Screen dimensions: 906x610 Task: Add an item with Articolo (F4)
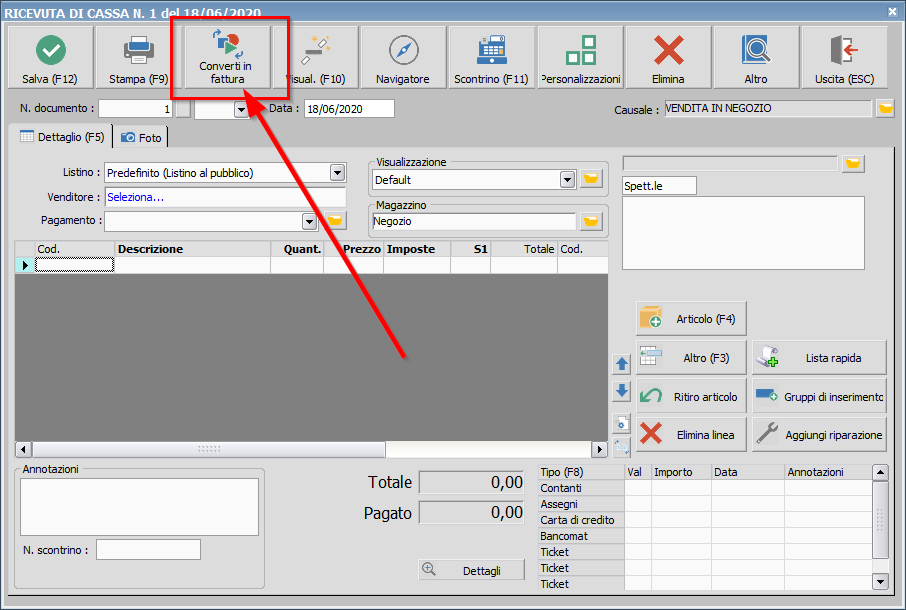coord(691,318)
